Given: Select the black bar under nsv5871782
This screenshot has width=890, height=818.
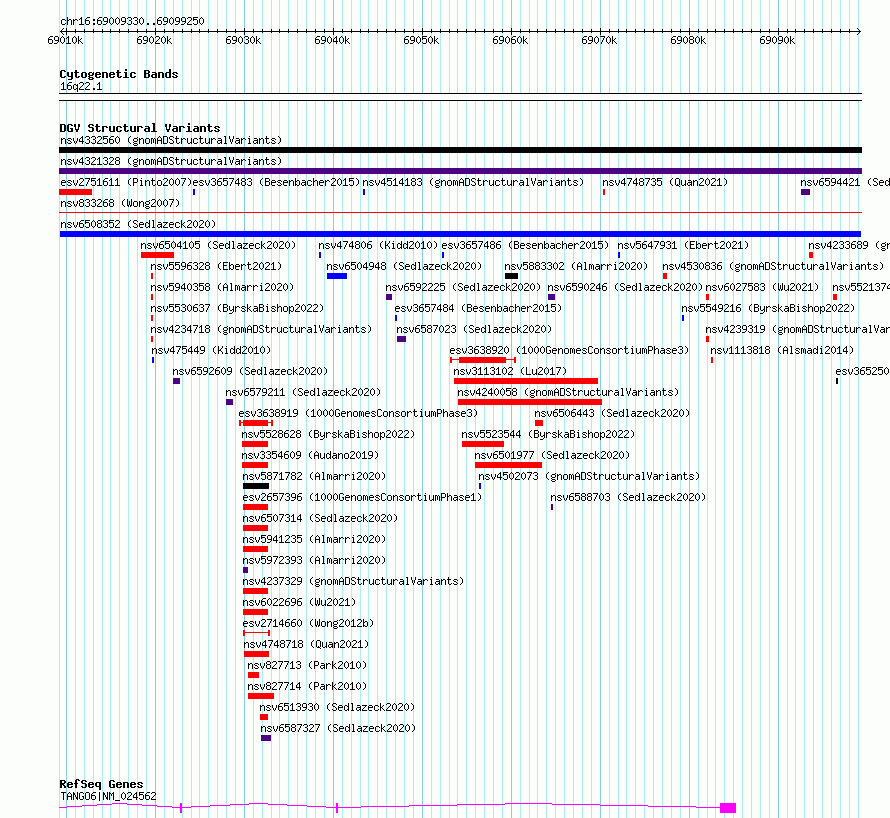Looking at the screenshot, I should [x=256, y=486].
